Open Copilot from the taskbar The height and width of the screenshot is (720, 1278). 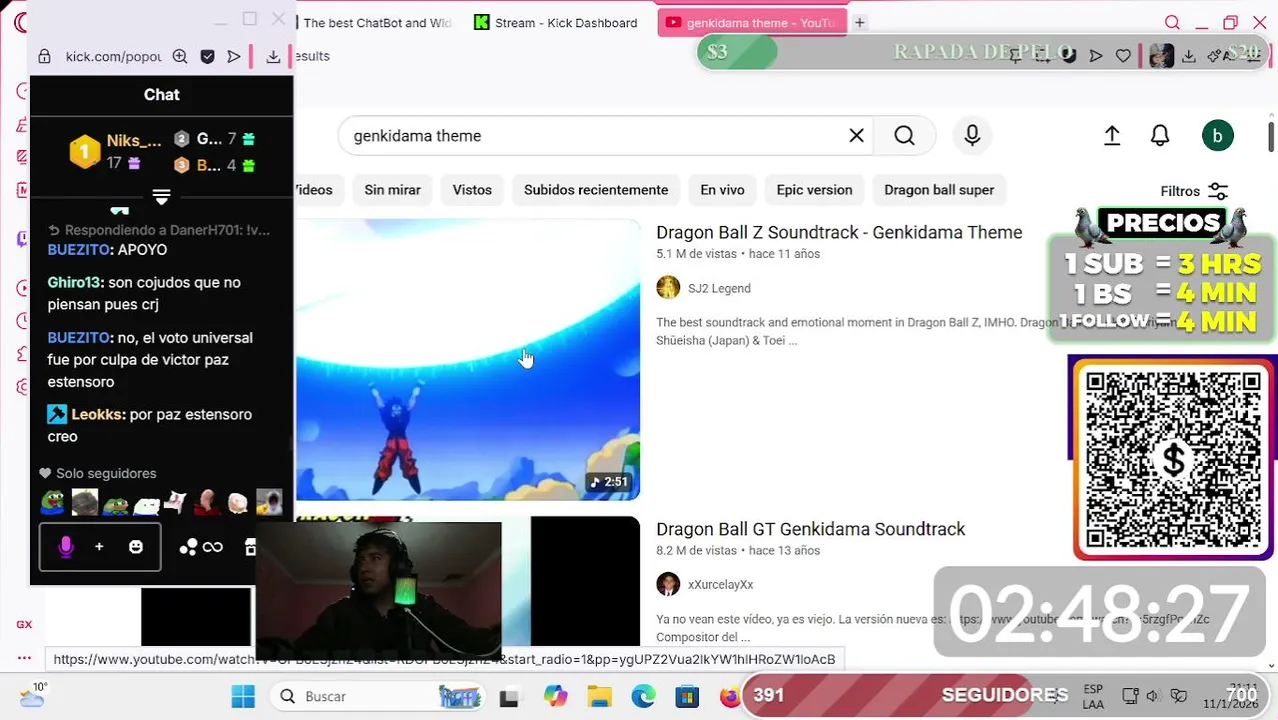pyautogui.click(x=555, y=696)
